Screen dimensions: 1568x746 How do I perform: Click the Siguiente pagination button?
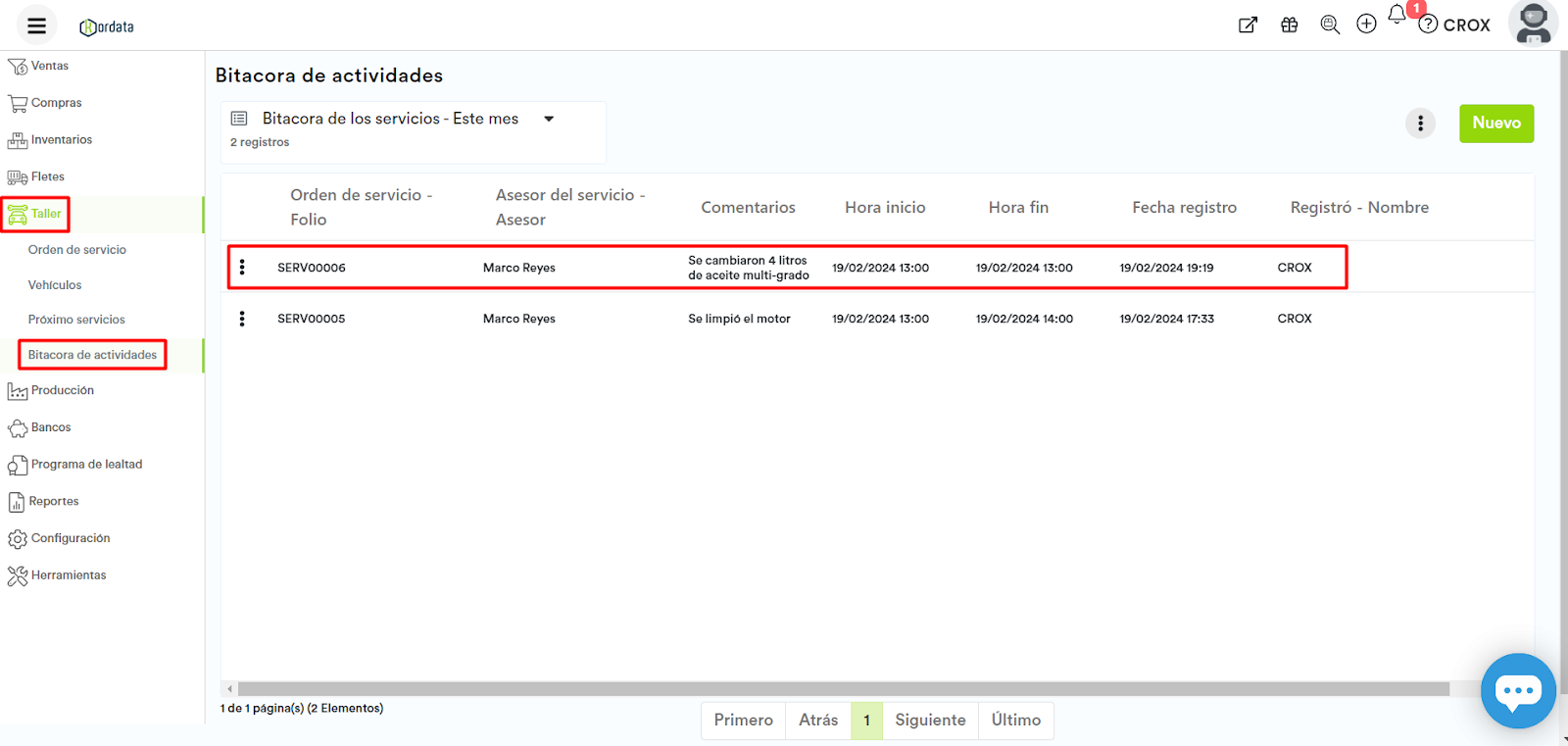pos(929,721)
